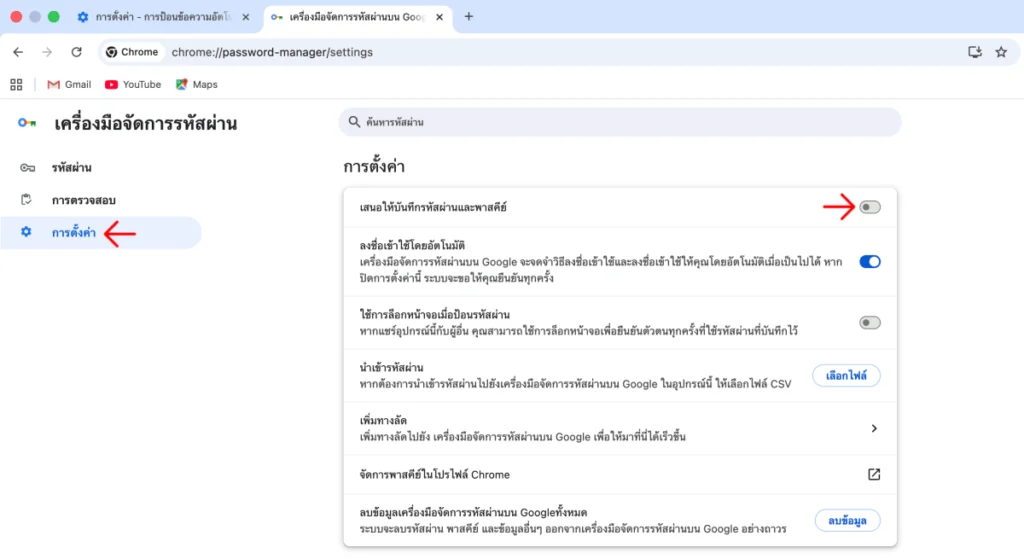Select การตั้งค่า in the sidebar
Image resolution: width=1024 pixels, height=559 pixels.
(101, 232)
